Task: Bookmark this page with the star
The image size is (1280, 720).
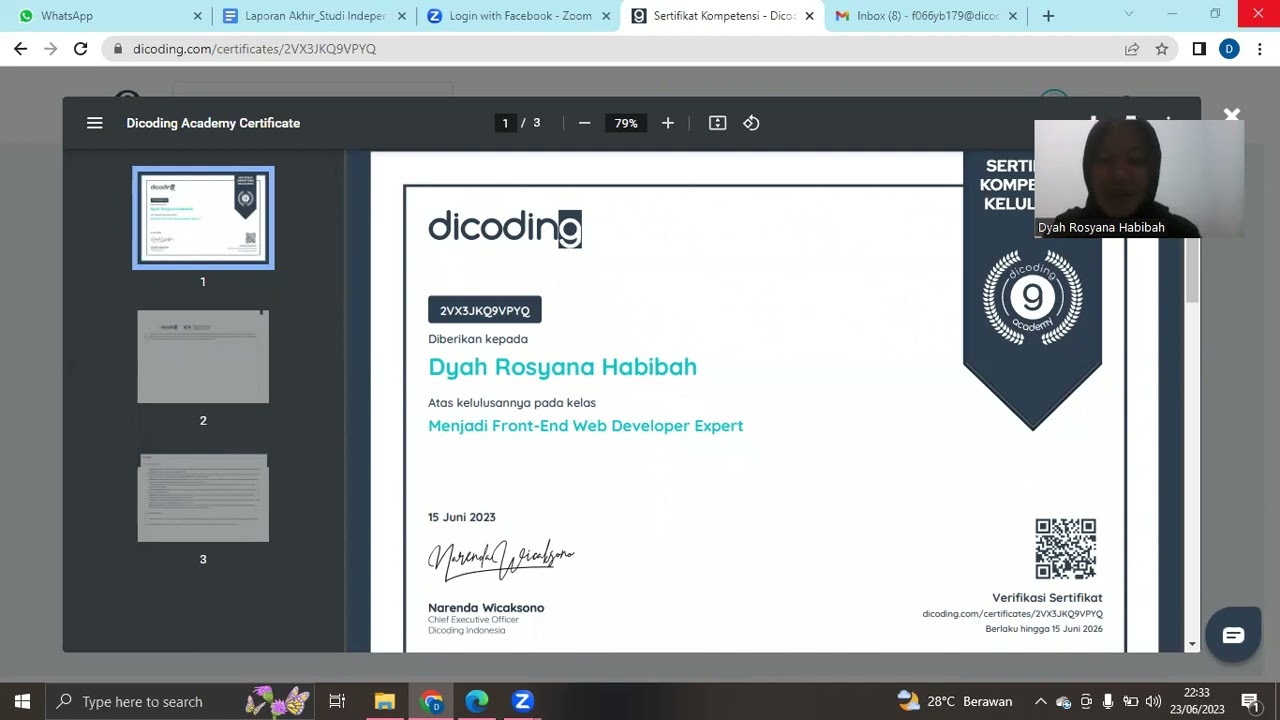Action: (x=1162, y=49)
